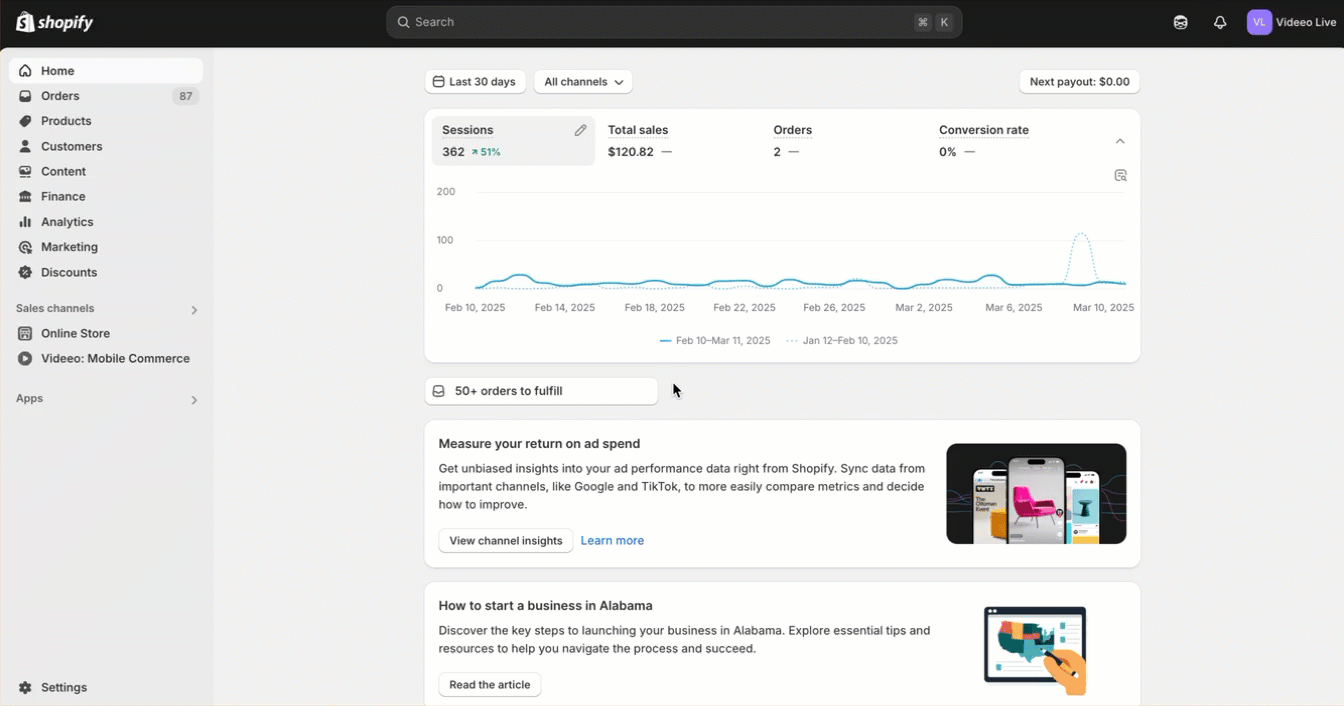Click the Settings gear icon
This screenshot has height=706, width=1344.
coord(25,688)
